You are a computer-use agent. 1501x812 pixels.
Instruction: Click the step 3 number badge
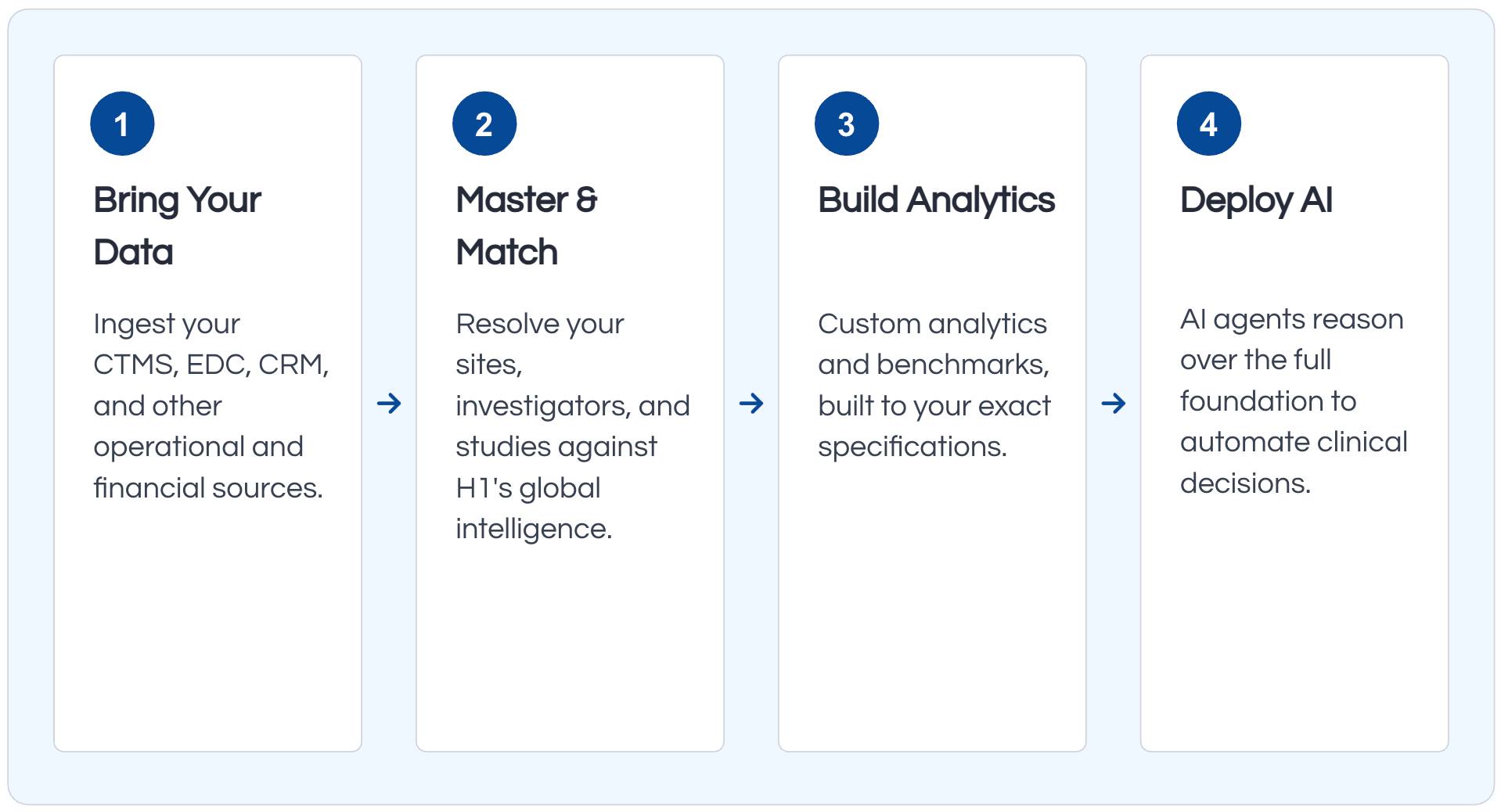(x=847, y=124)
